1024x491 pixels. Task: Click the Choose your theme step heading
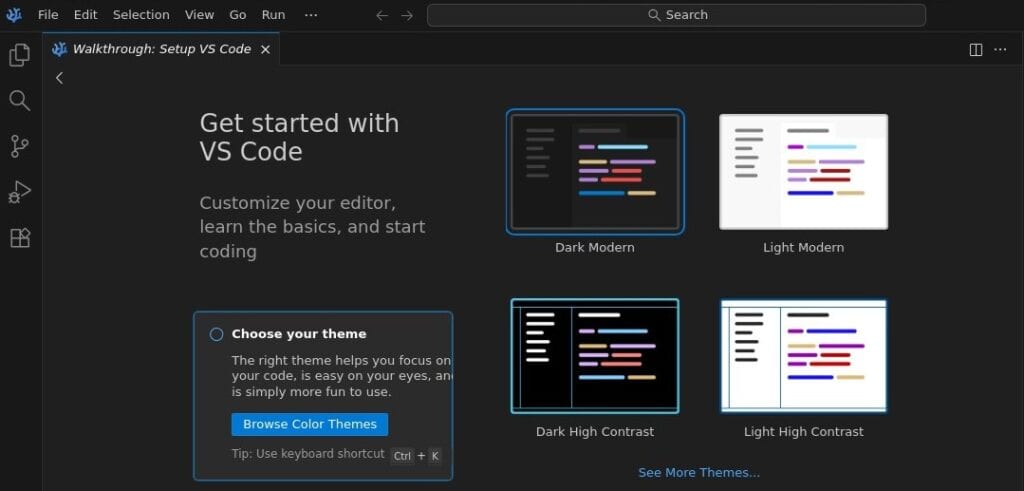coord(299,334)
